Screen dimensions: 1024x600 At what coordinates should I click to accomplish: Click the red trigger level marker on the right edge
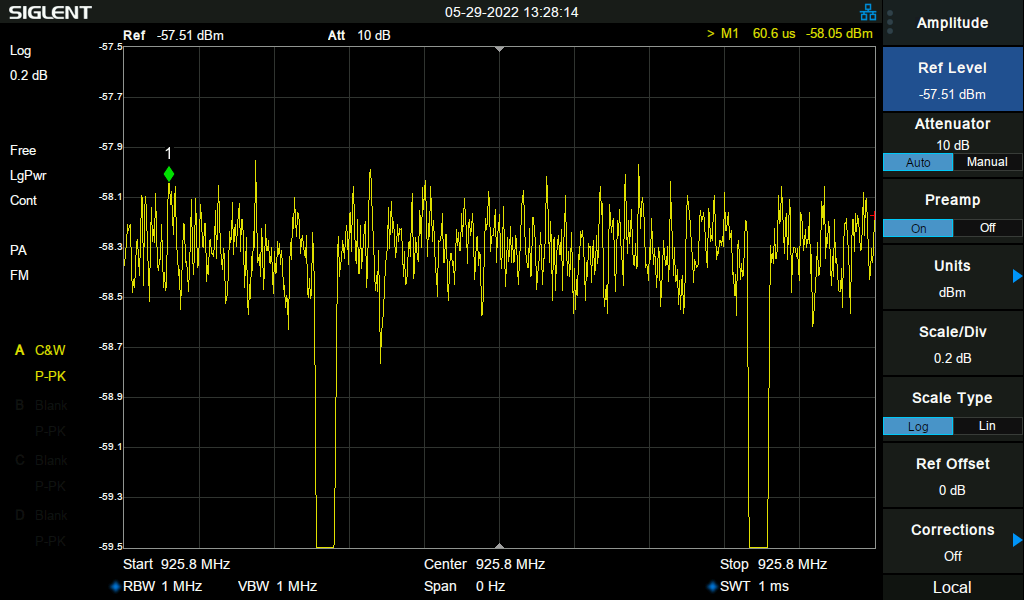coord(873,215)
